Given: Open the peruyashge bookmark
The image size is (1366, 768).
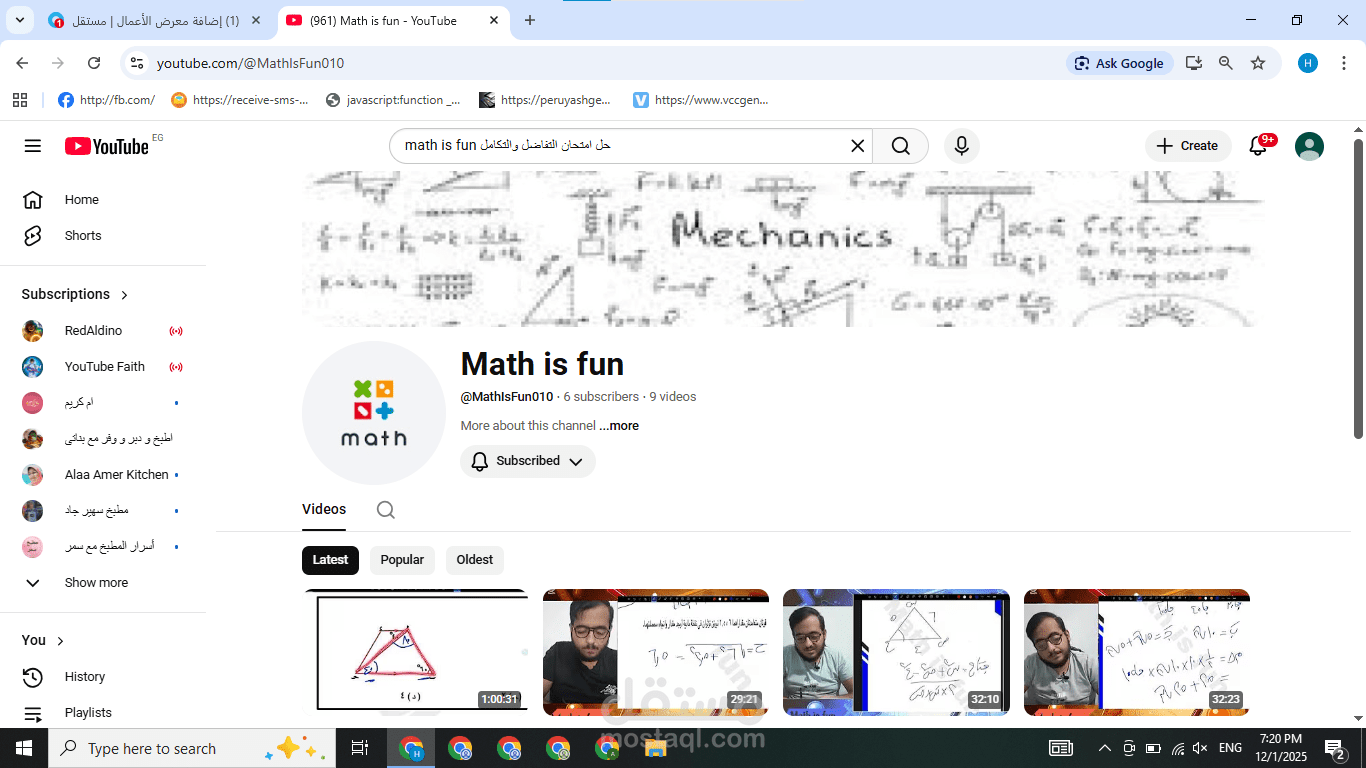Looking at the screenshot, I should (x=545, y=100).
